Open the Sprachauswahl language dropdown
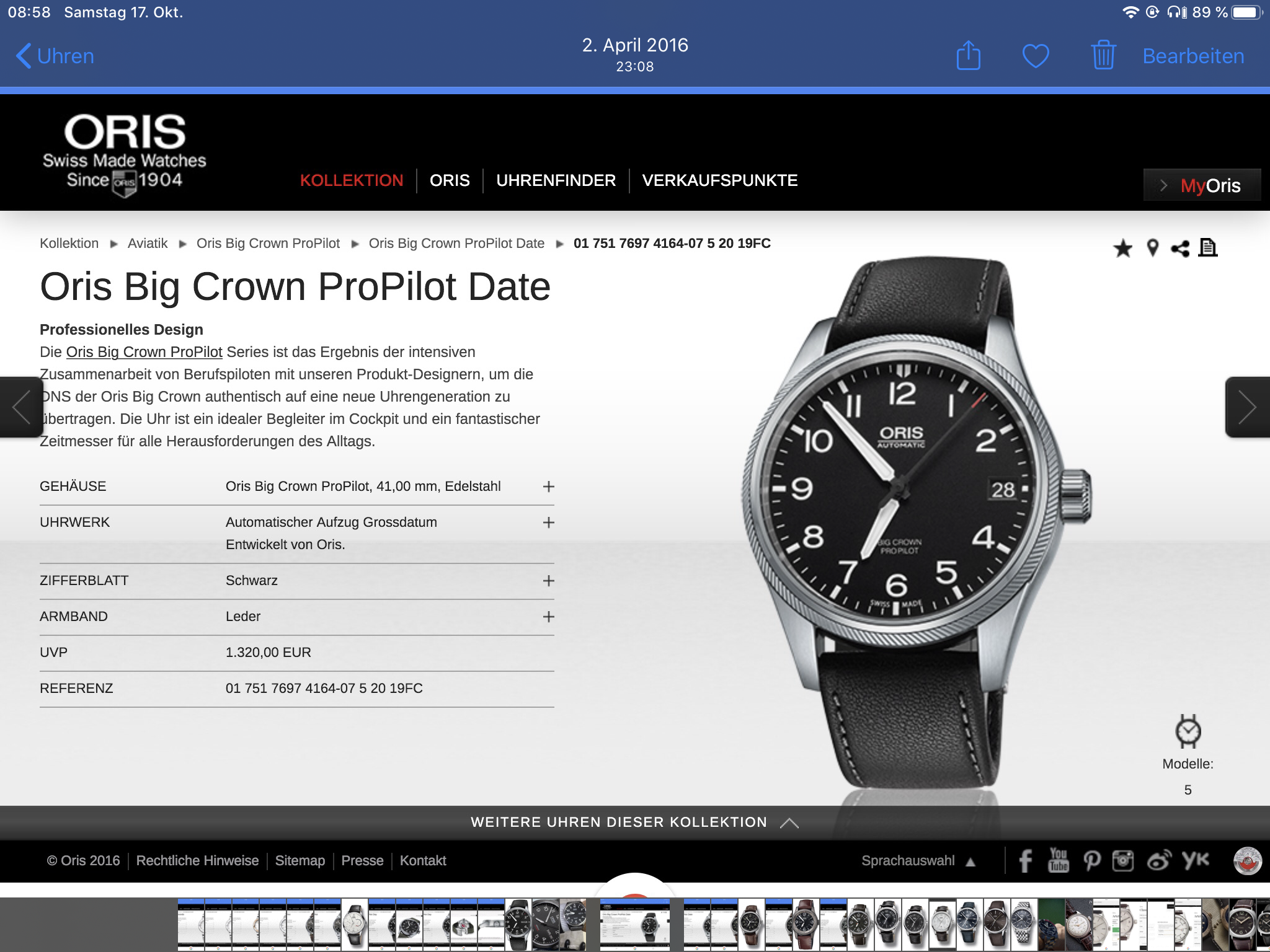 918,861
